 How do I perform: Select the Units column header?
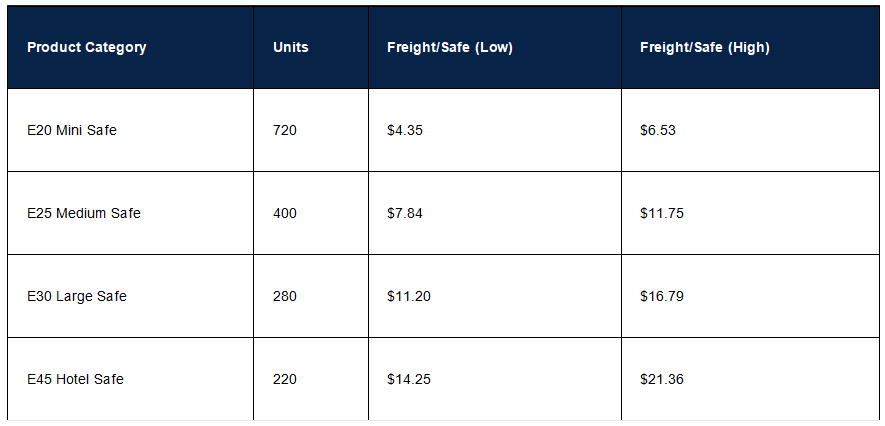point(311,47)
